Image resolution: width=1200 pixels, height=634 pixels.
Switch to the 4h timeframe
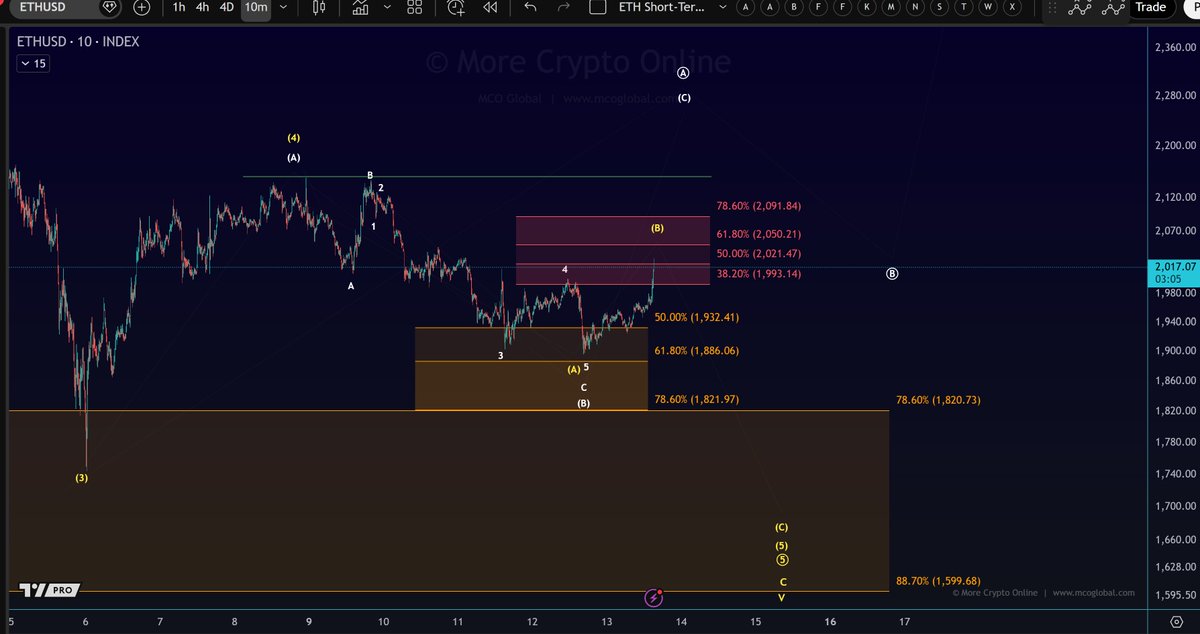pos(203,7)
